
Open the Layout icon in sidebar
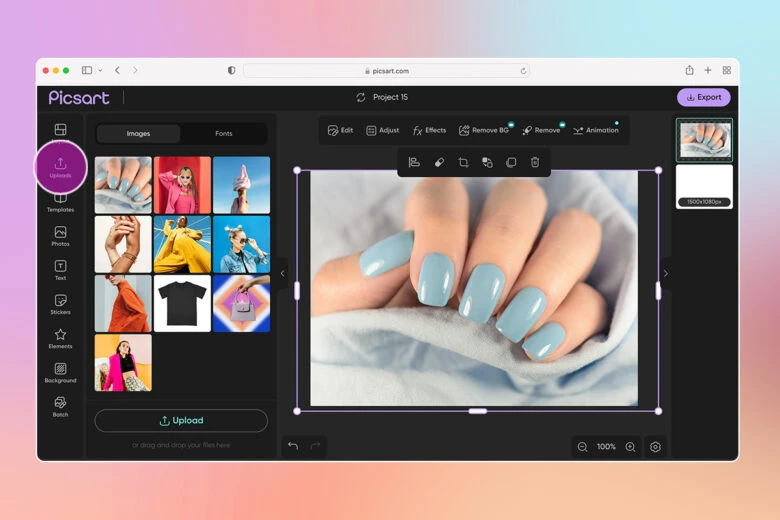[60, 130]
